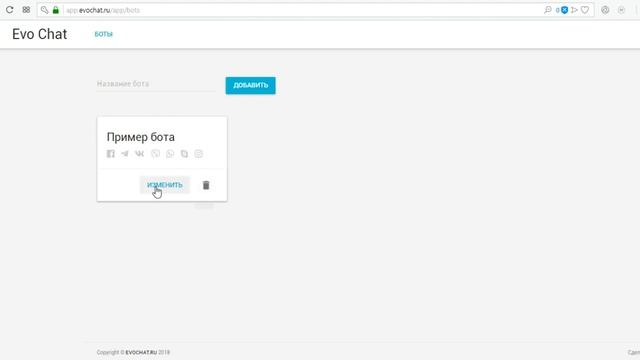Click the VK icon on the bot card
Screen dimensions: 640x360
pos(140,154)
